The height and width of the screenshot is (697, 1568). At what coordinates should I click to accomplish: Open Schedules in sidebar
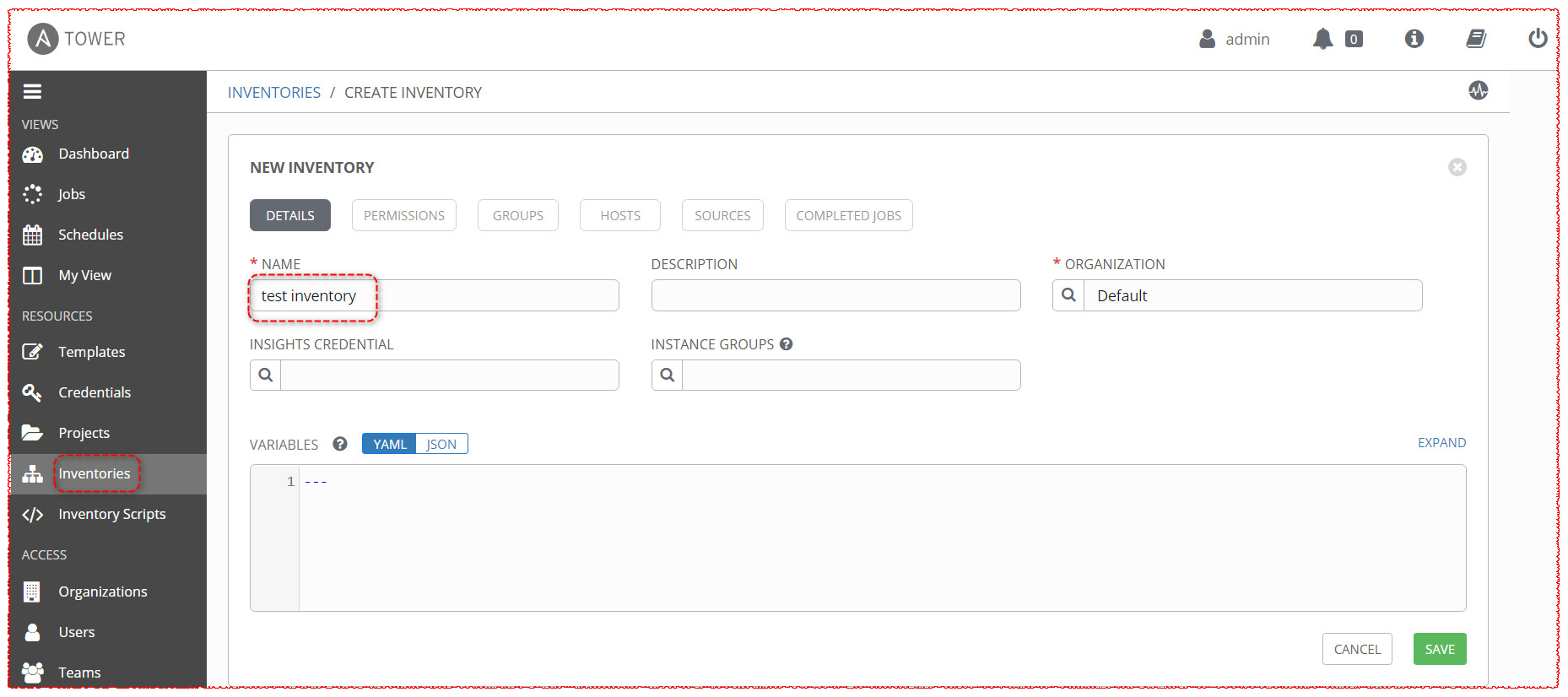tap(90, 235)
